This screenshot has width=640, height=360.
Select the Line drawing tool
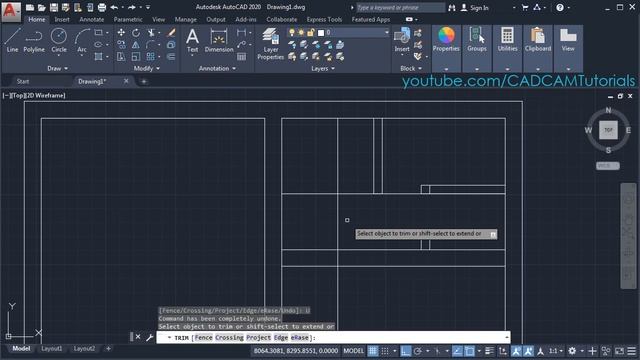click(x=12, y=40)
